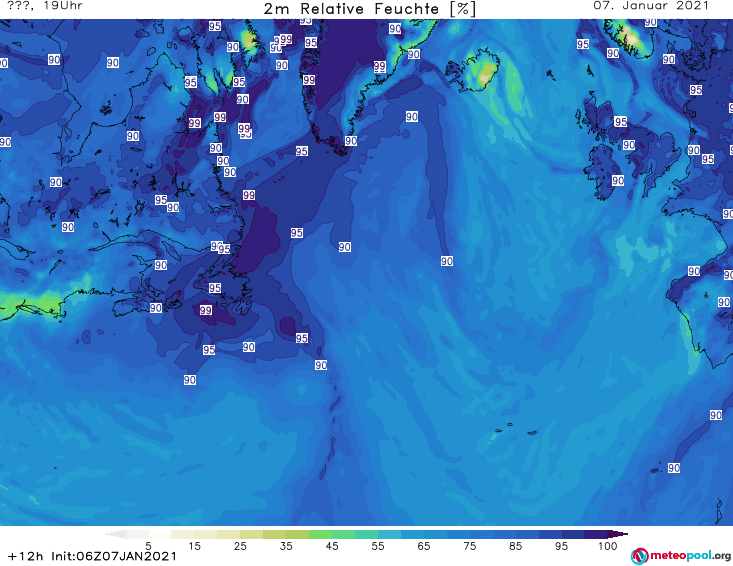Click the '95' value on the colour scale
The width and height of the screenshot is (733, 566).
[x=561, y=546]
